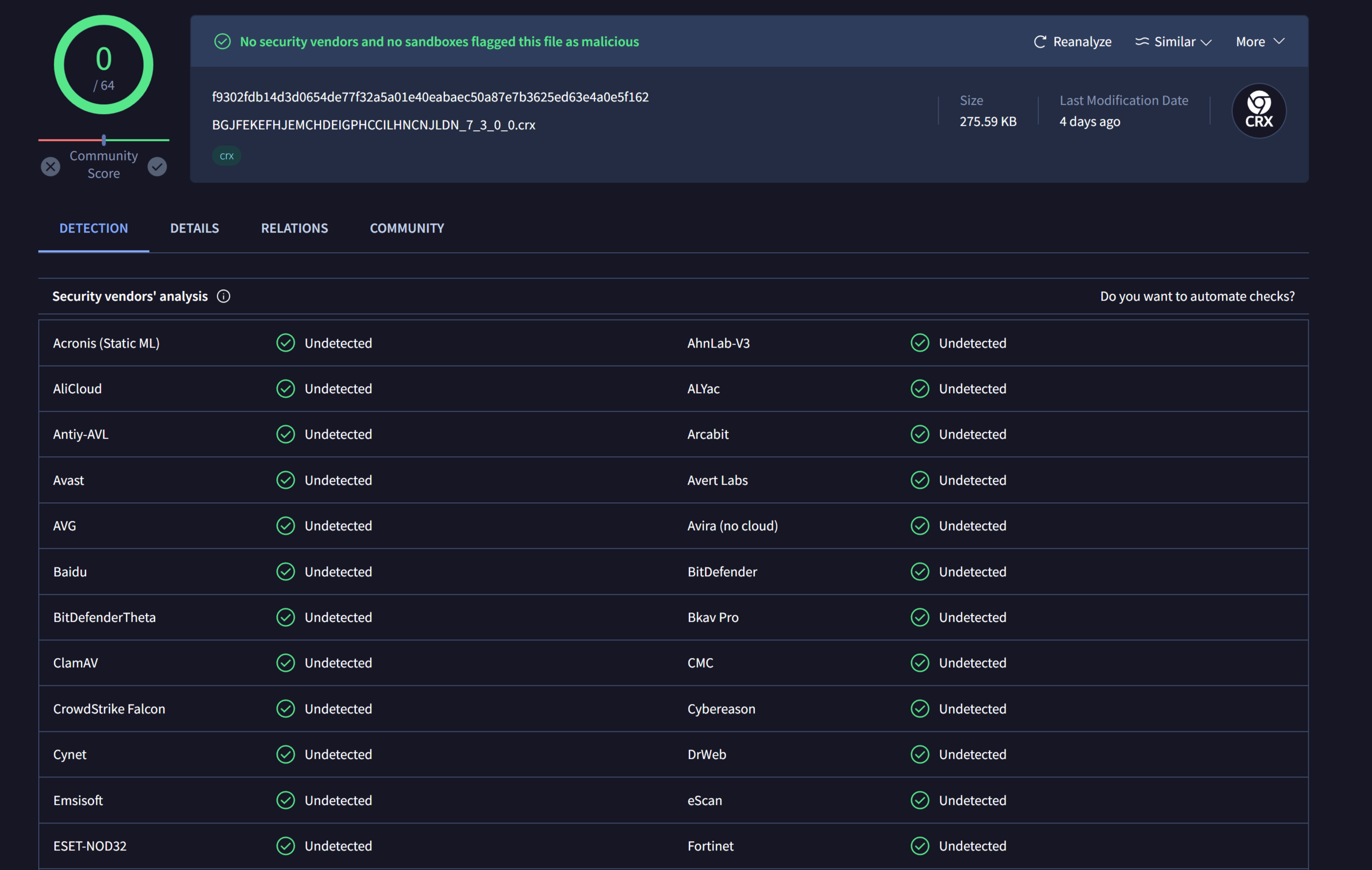Go to the COMMUNITY tab
This screenshot has width=1372, height=870.
point(407,228)
